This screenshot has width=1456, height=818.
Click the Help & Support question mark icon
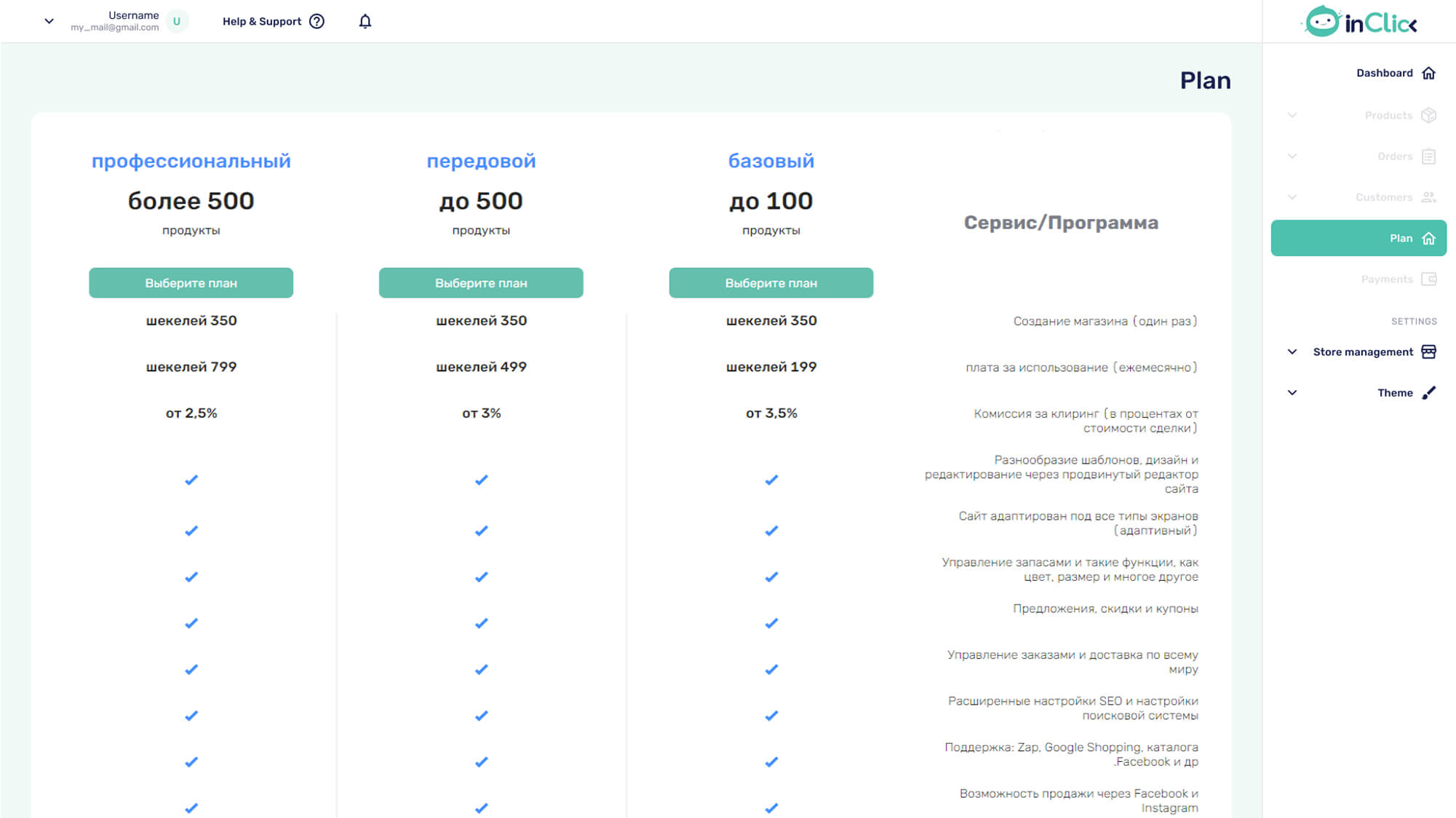point(317,21)
